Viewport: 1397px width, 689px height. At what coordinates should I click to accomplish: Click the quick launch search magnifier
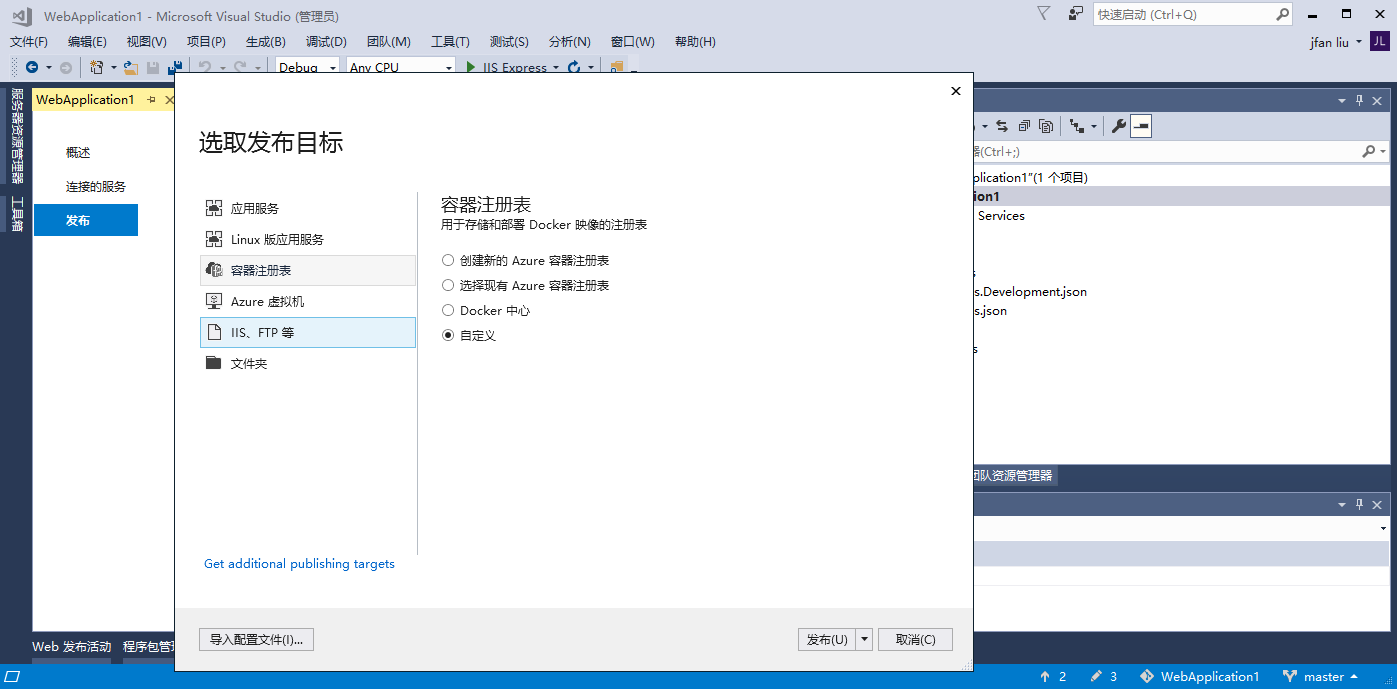1283,14
